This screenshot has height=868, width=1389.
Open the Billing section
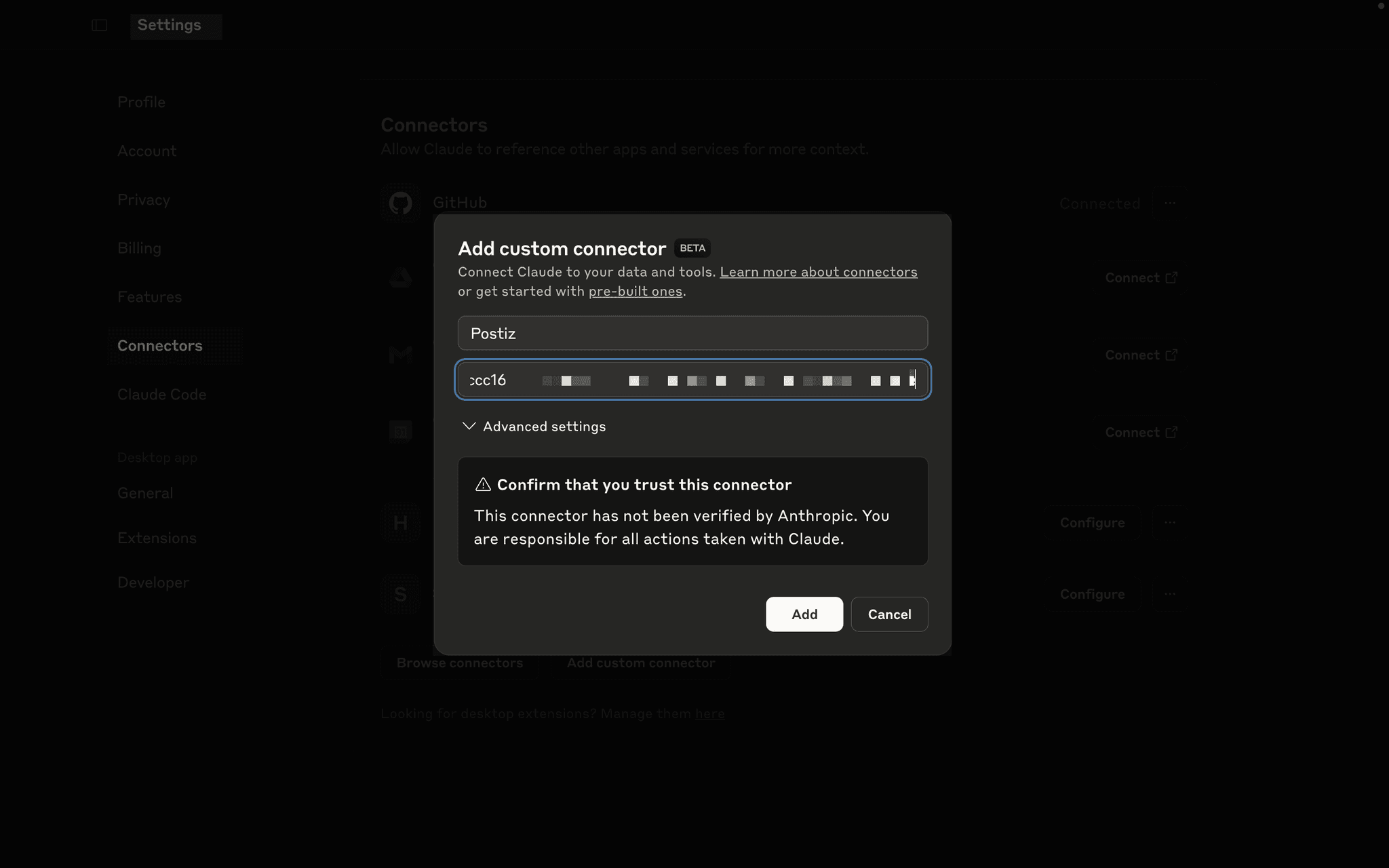(139, 248)
